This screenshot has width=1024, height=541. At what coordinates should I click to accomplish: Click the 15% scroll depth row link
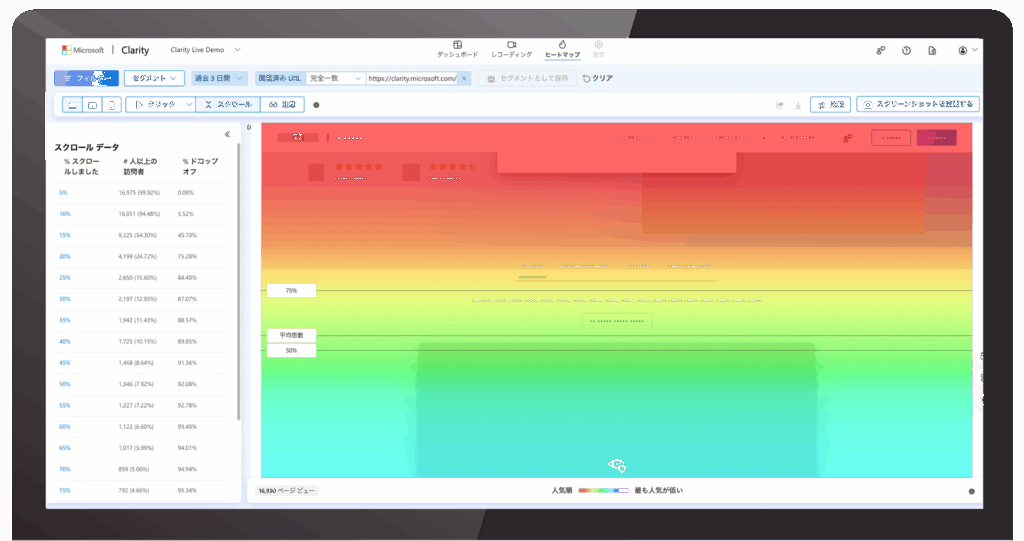65,235
